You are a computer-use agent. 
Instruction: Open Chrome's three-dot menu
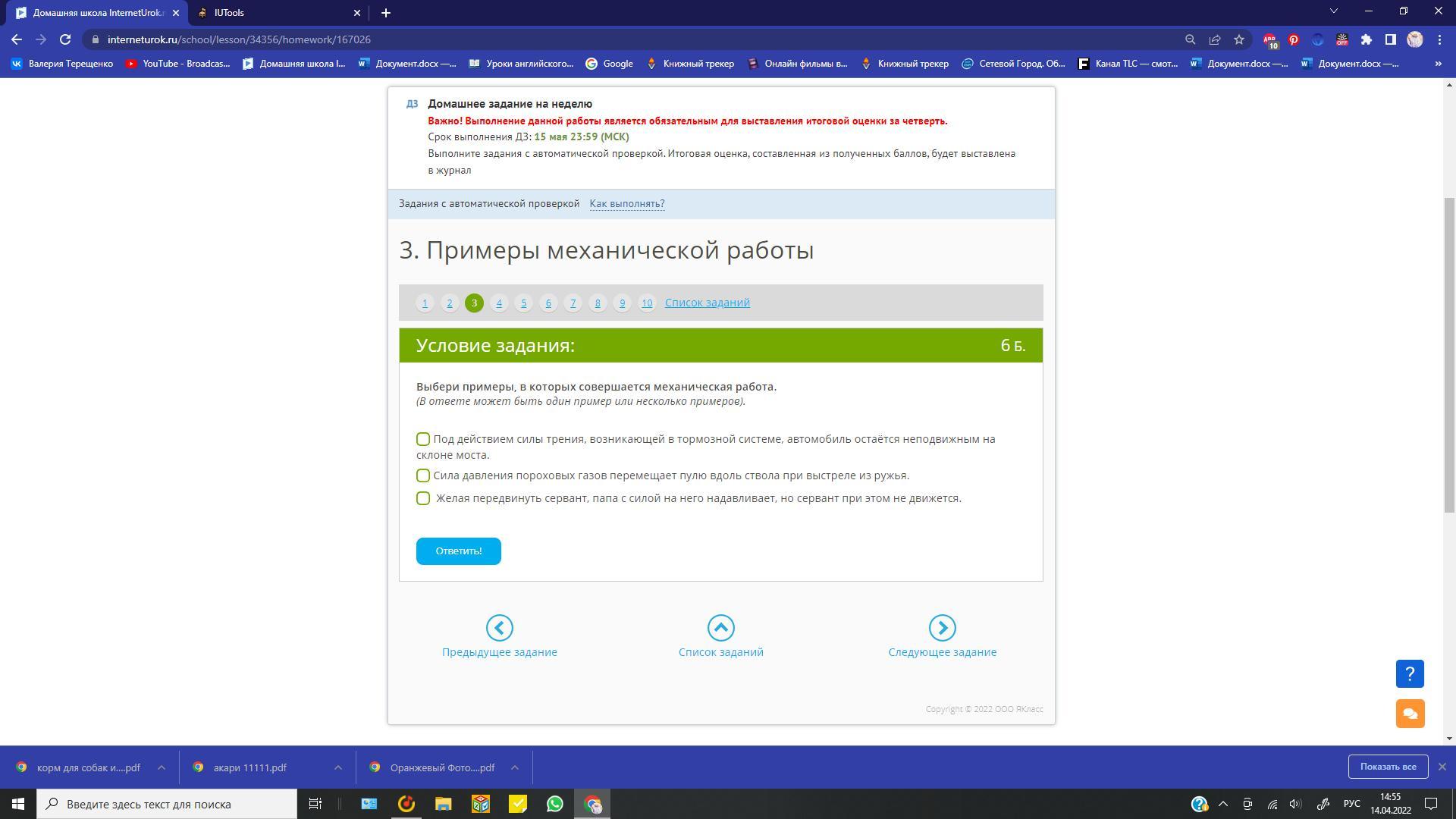click(x=1439, y=39)
